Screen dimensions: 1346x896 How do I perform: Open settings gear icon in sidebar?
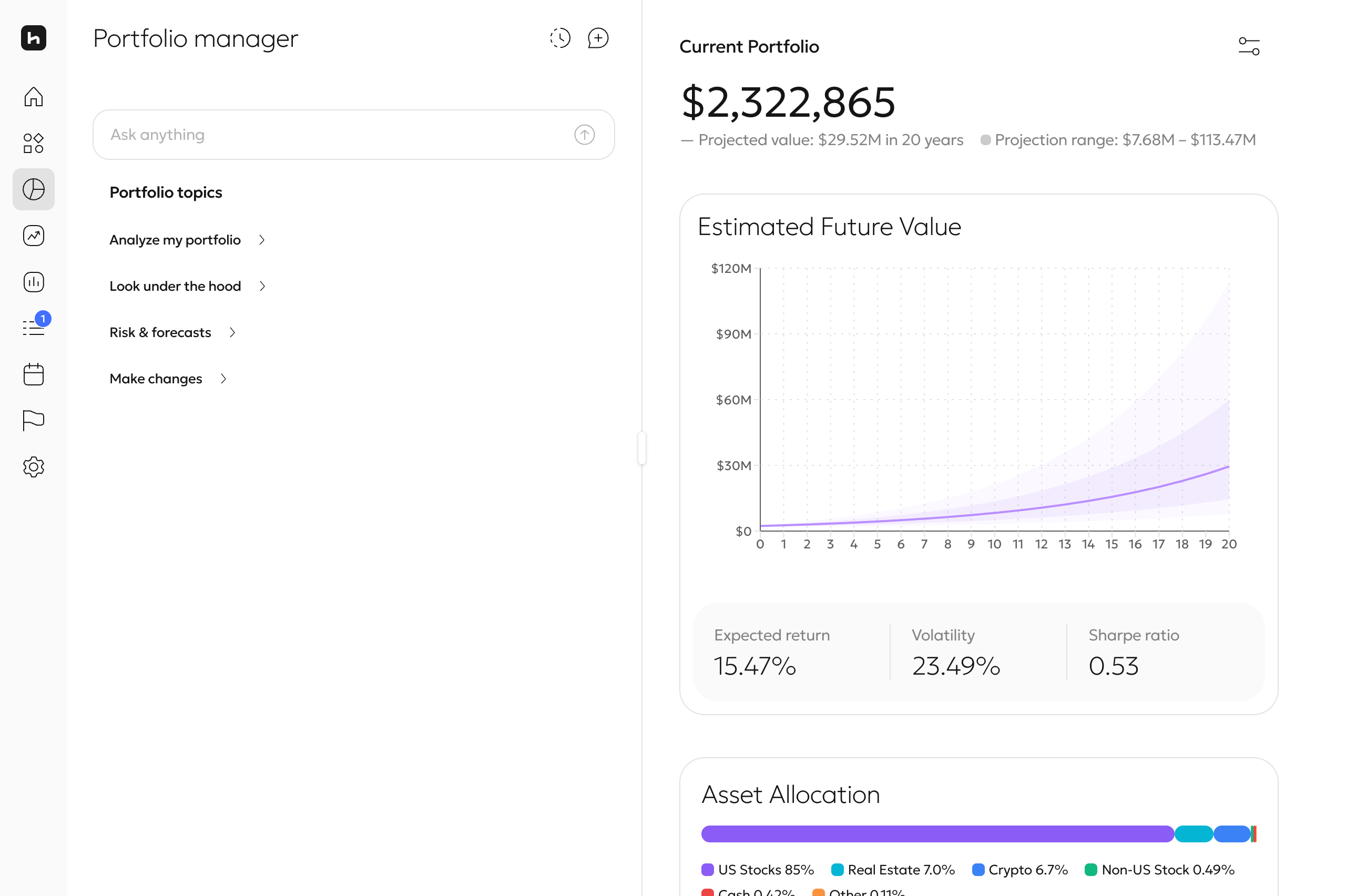pyautogui.click(x=33, y=467)
